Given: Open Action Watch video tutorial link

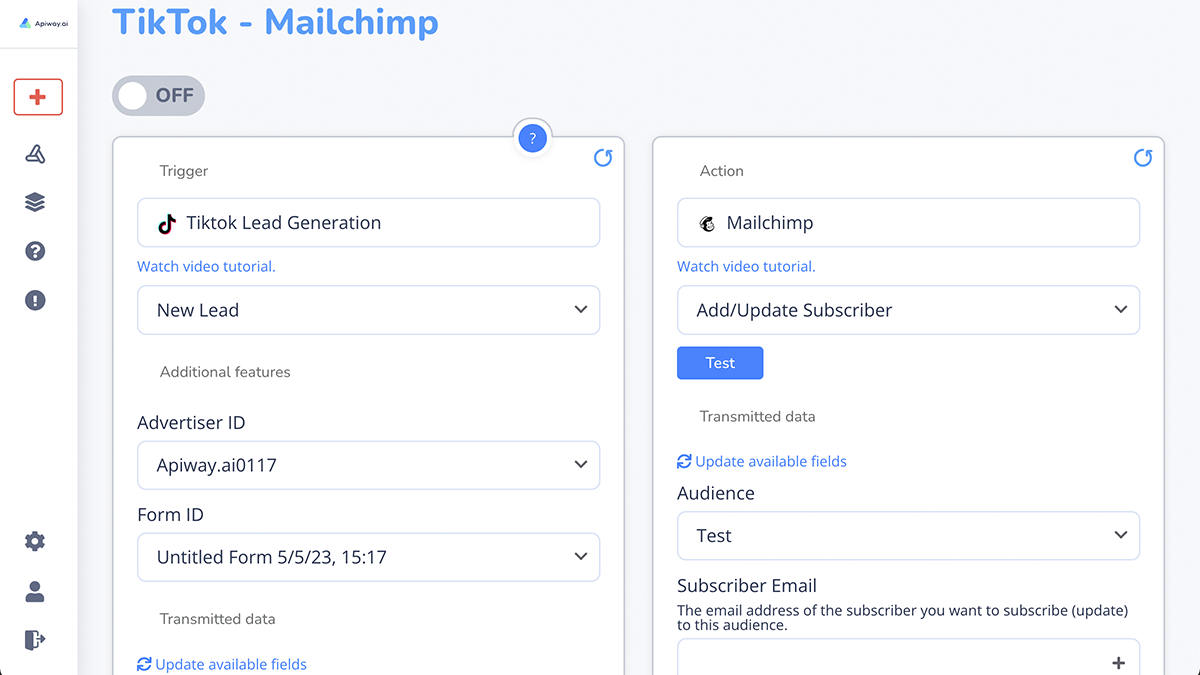Looking at the screenshot, I should tap(746, 266).
